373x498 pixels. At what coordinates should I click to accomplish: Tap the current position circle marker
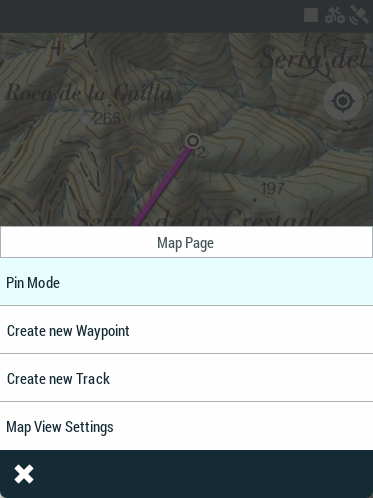point(192,141)
